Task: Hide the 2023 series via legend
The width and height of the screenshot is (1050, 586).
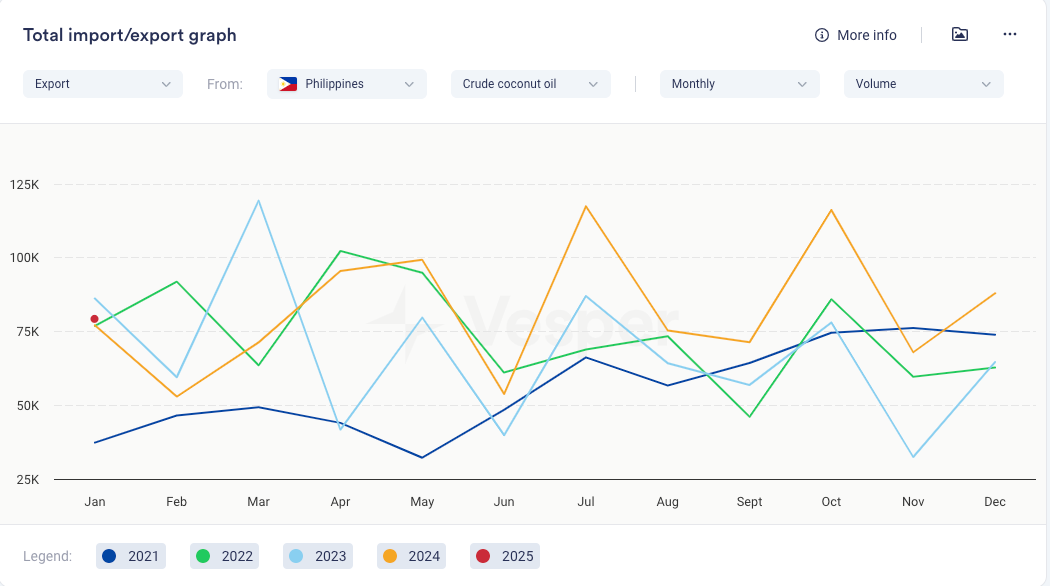Action: [319, 556]
